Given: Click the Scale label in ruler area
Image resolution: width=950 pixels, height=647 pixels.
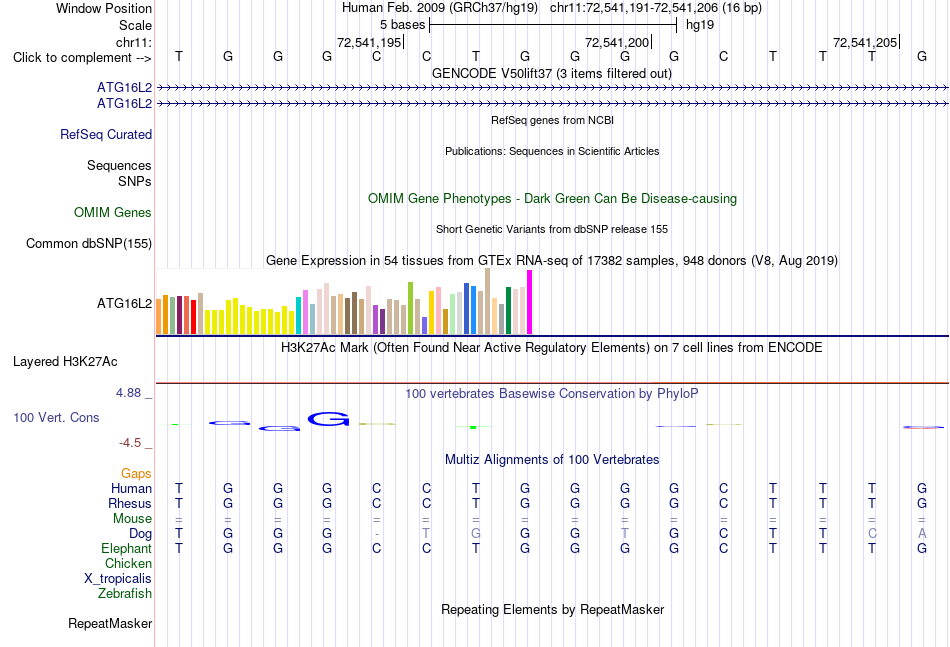Looking at the screenshot, I should coord(135,25).
